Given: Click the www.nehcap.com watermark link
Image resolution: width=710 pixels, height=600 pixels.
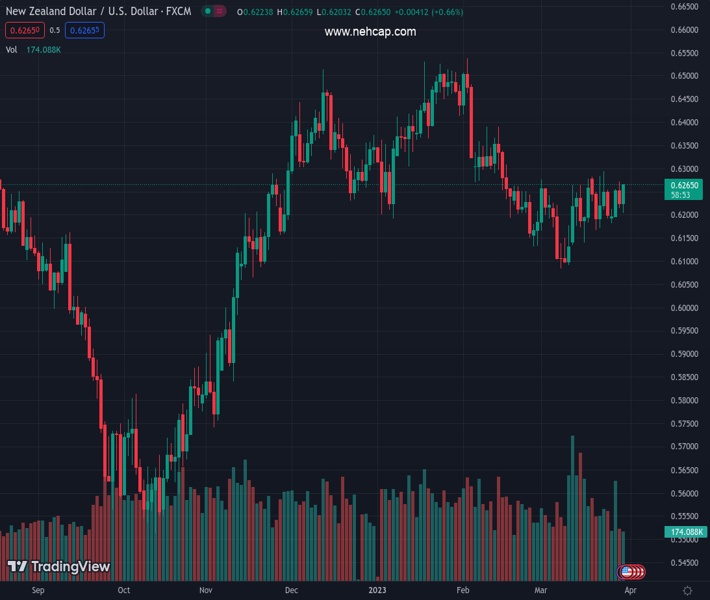Looking at the screenshot, I should [370, 32].
